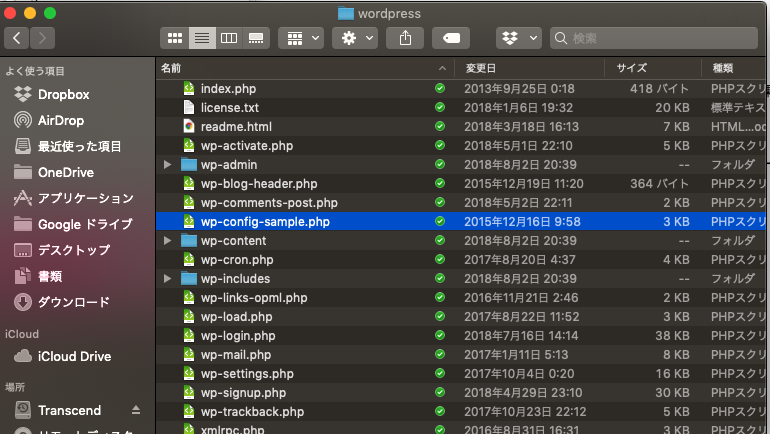Click the 38 KB size cell
This screenshot has width=770, height=434.
pyautogui.click(x=672, y=336)
